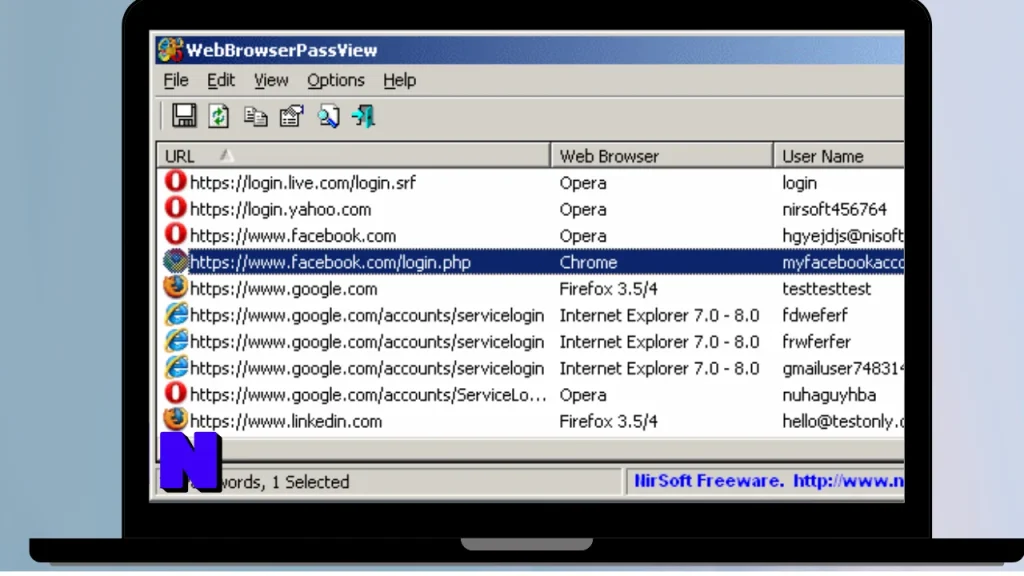
Task: Click user name nirsoft456764
Action: [834, 210]
